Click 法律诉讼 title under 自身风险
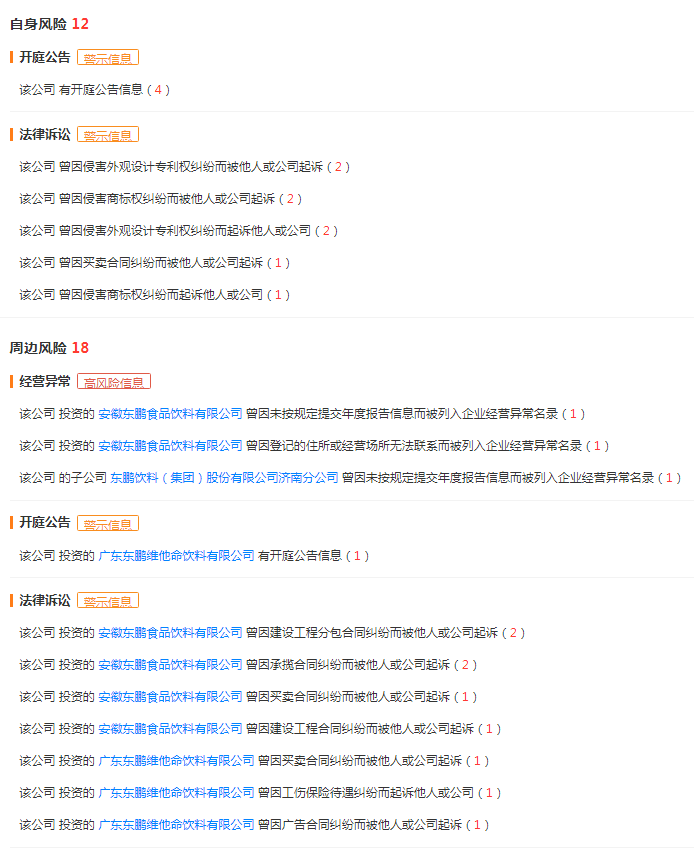The width and height of the screenshot is (694, 855). point(45,134)
